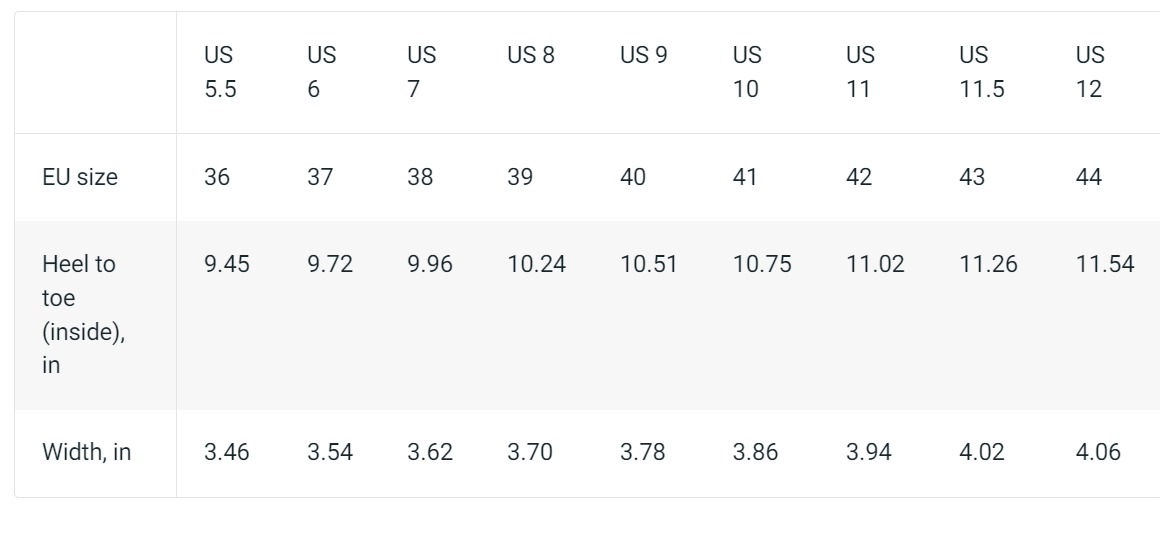Click heel to toe value 9.45
The height and width of the screenshot is (538, 1160).
[227, 264]
